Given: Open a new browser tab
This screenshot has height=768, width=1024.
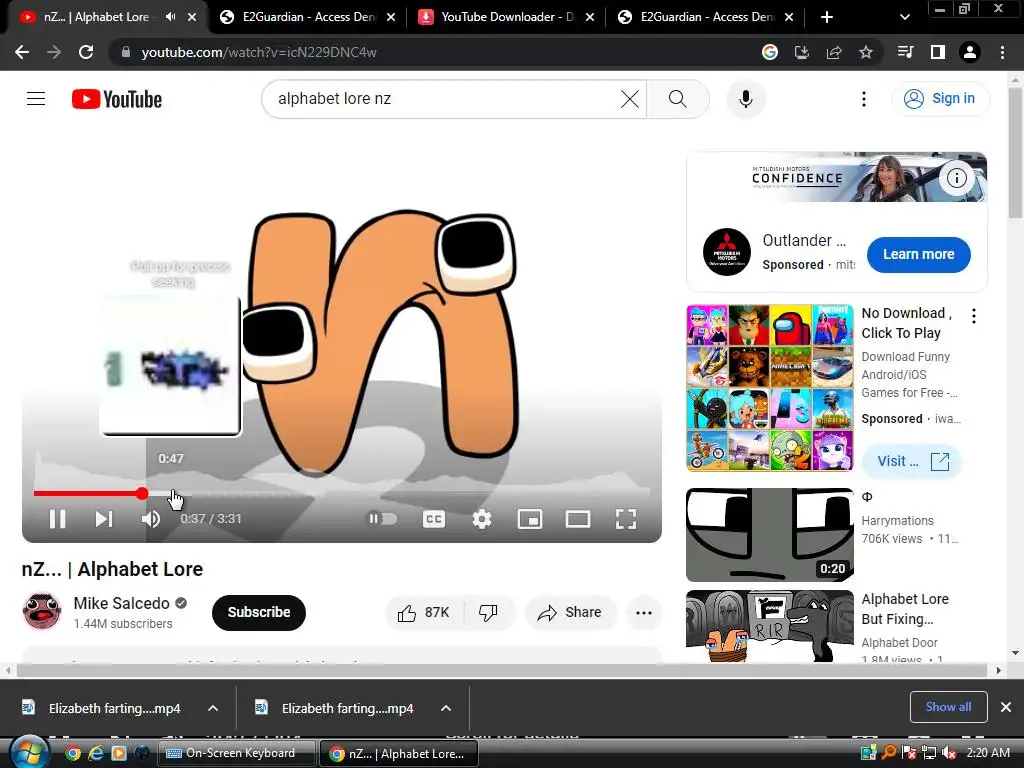Looking at the screenshot, I should click(827, 17).
